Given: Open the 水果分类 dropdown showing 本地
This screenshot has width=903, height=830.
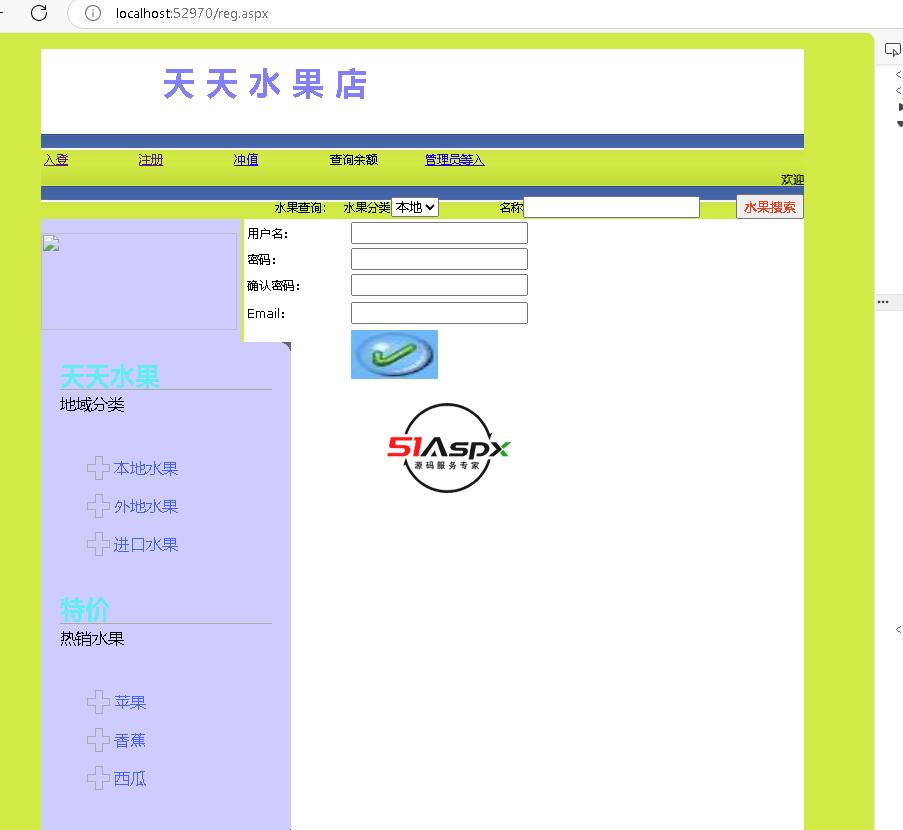Looking at the screenshot, I should point(415,207).
